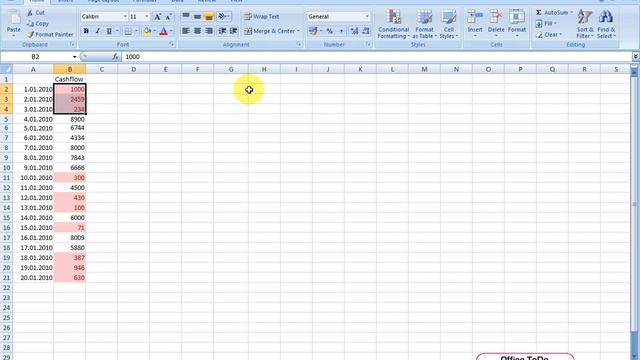The width and height of the screenshot is (640, 360).
Task: Expand the formula bar chevron
Action: (636, 57)
